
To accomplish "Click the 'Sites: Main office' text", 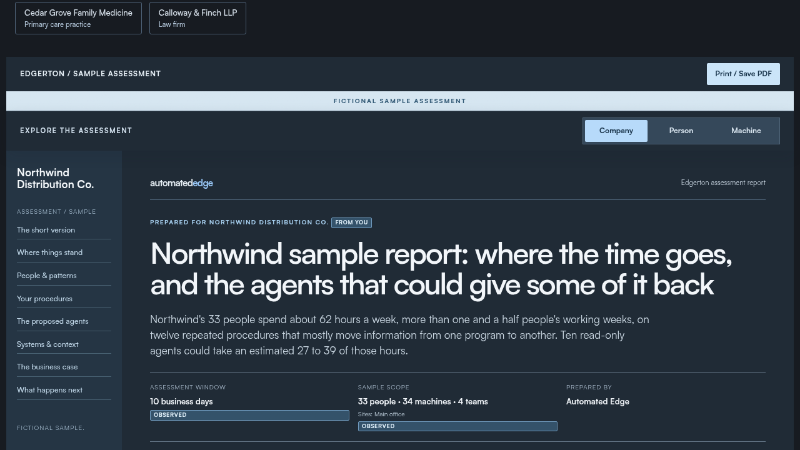I will click(x=381, y=414).
